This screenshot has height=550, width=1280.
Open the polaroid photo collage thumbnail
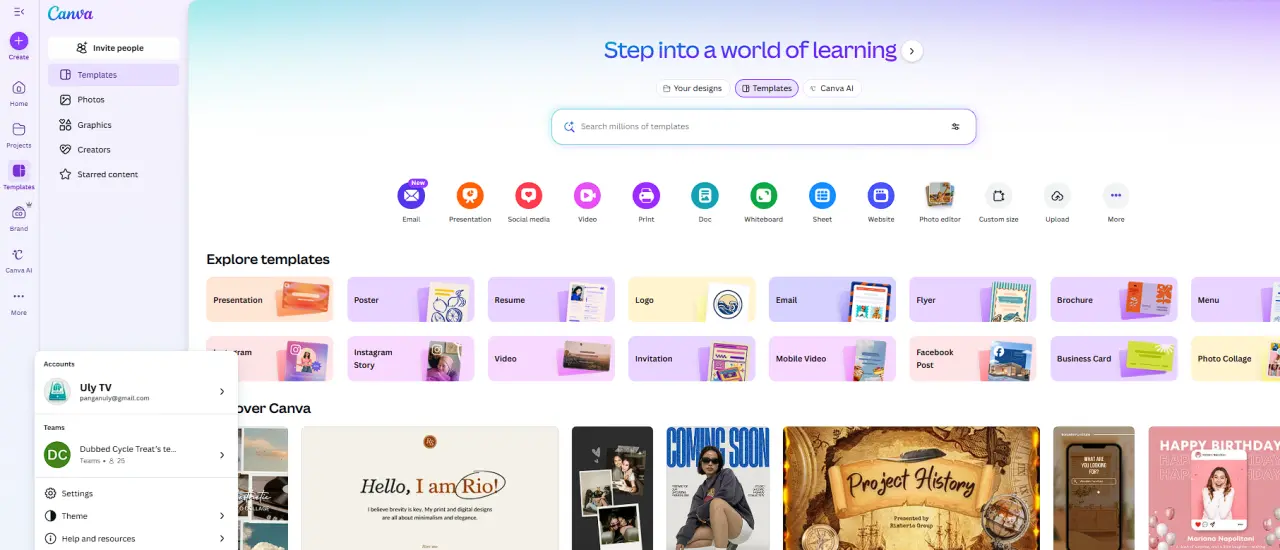(x=612, y=488)
